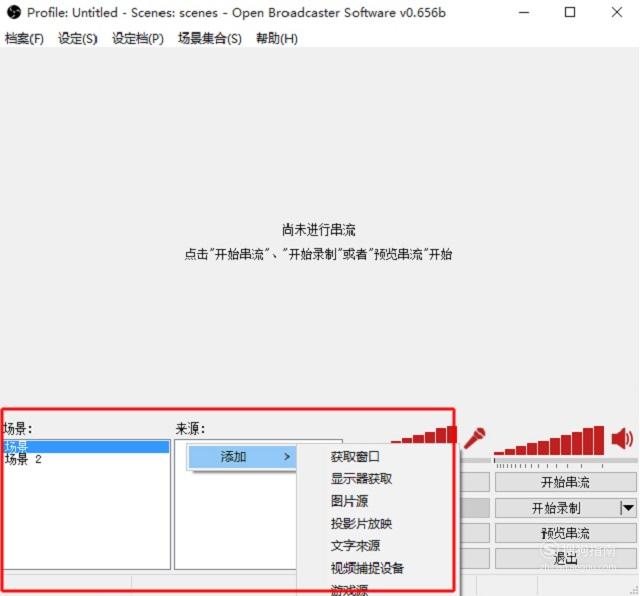Viewport: 640px width, 596px height.
Task: Open the 帮助(H) menu
Action: pyautogui.click(x=276, y=38)
